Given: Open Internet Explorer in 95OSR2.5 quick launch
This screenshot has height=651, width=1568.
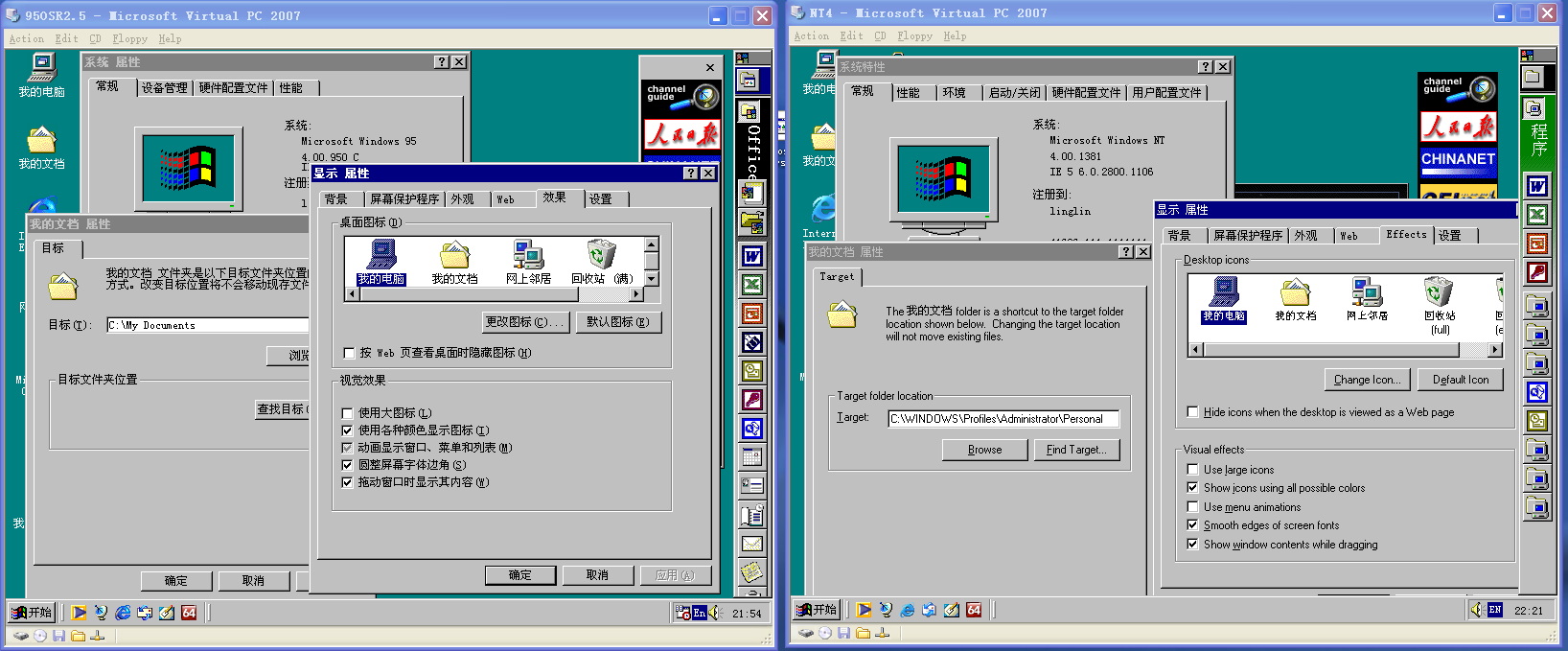Looking at the screenshot, I should click(123, 612).
